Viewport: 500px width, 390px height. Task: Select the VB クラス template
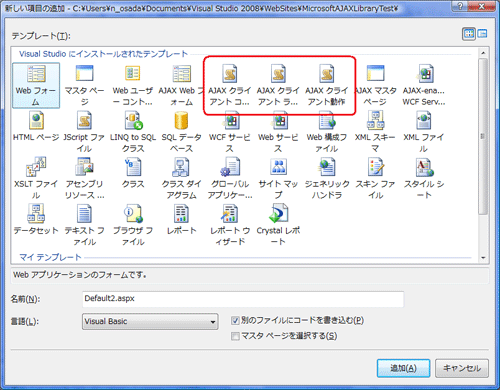tap(133, 173)
